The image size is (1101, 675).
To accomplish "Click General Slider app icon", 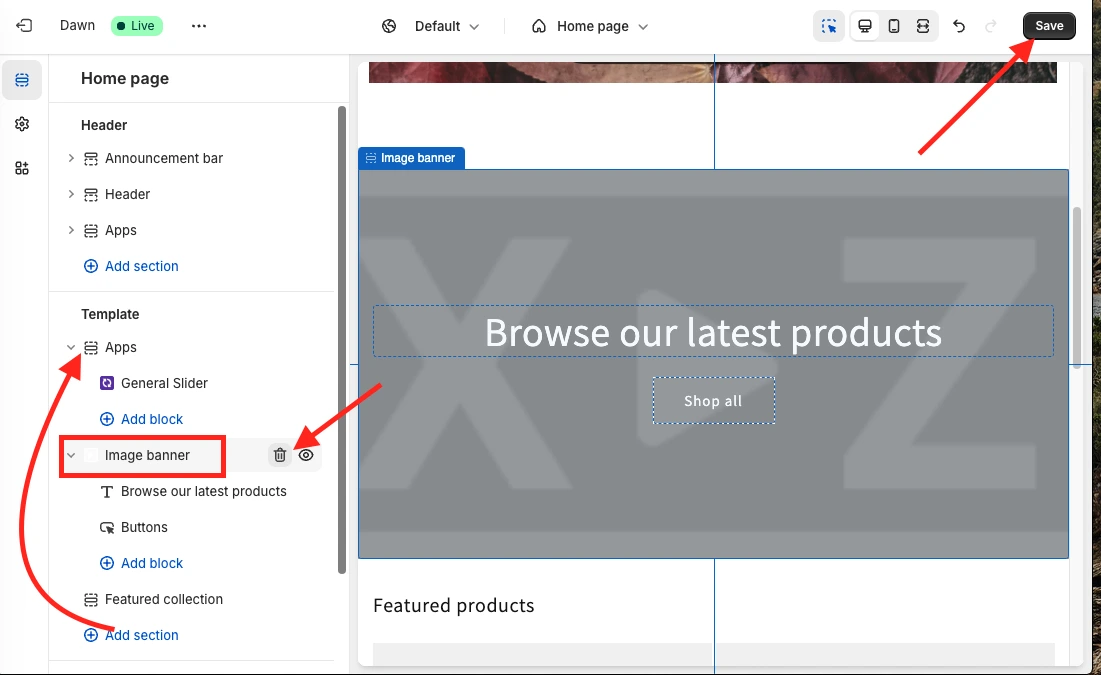I will point(107,383).
